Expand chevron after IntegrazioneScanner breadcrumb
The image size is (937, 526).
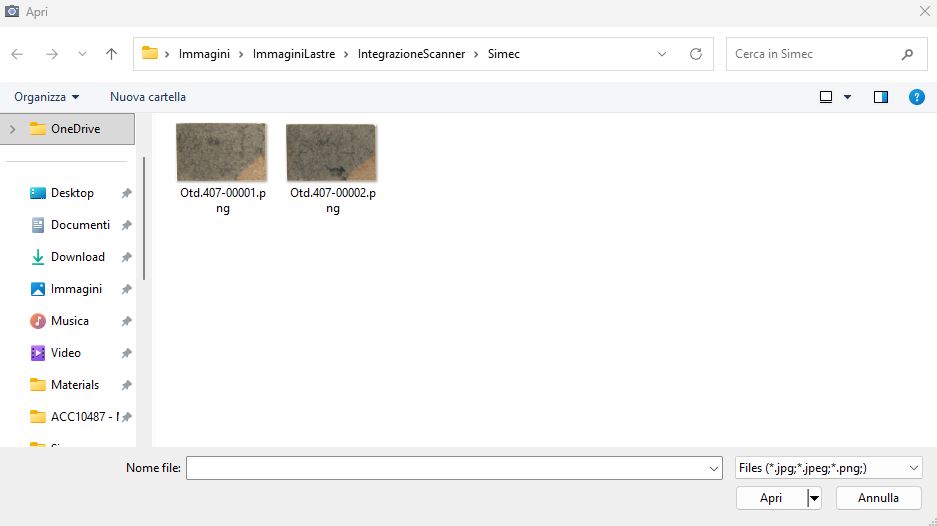click(476, 54)
